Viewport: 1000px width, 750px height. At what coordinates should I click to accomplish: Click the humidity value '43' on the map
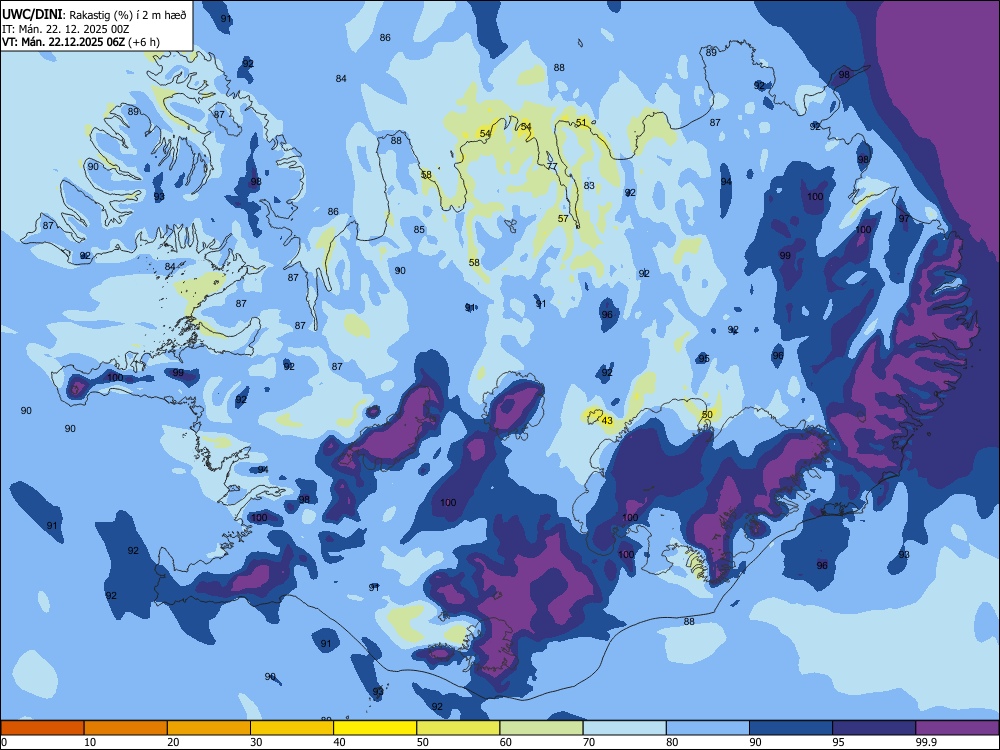[607, 420]
